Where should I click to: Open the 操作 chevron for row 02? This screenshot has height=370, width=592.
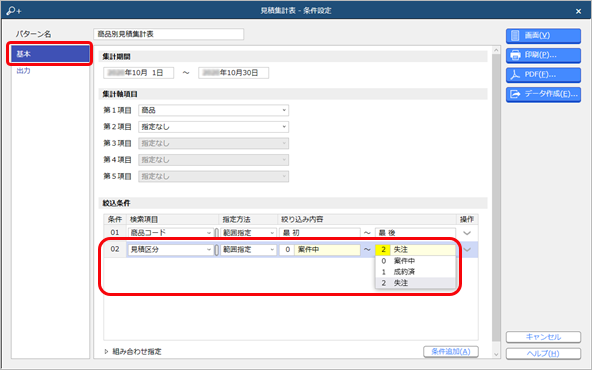[x=467, y=250]
